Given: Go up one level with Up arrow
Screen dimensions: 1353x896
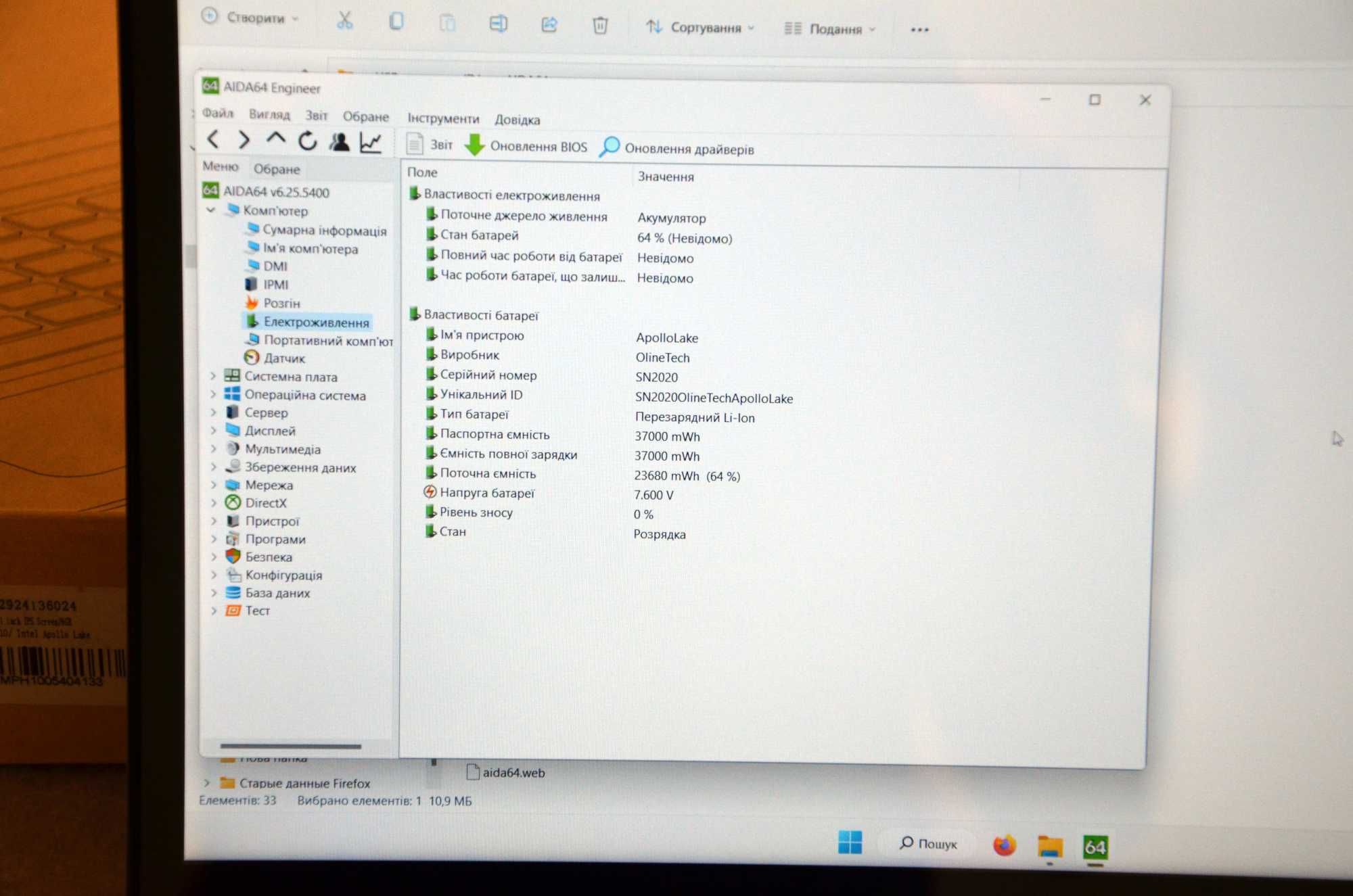Looking at the screenshot, I should [x=275, y=139].
